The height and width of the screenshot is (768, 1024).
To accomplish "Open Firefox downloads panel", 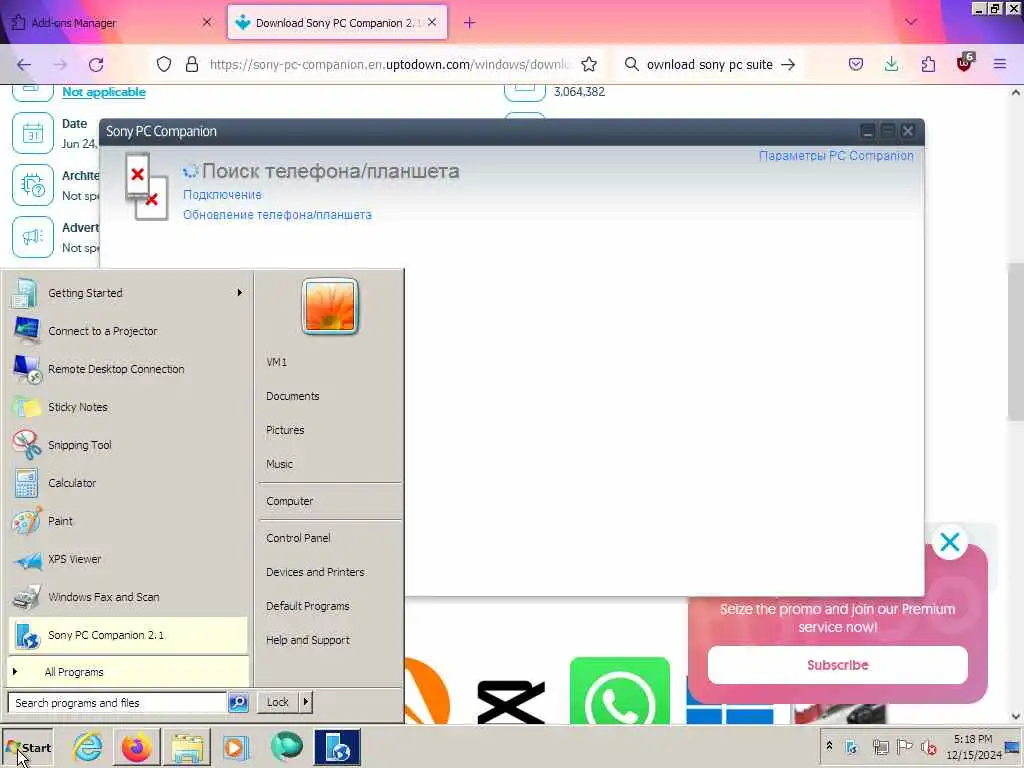I will tap(891, 64).
